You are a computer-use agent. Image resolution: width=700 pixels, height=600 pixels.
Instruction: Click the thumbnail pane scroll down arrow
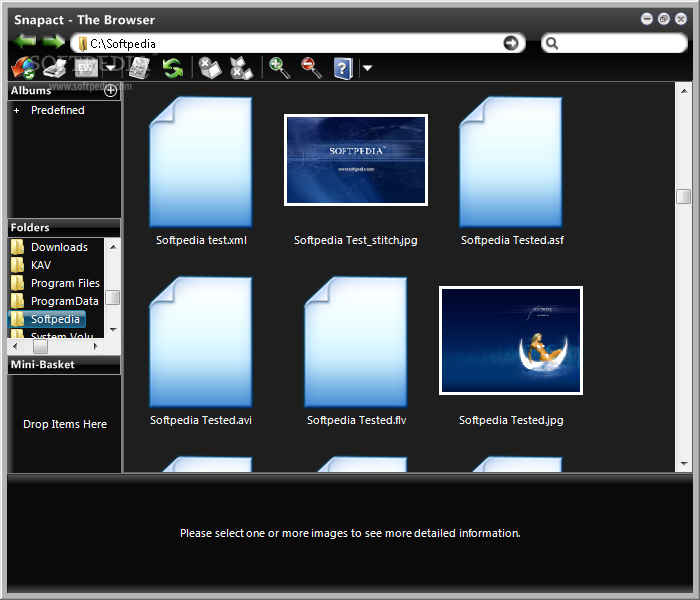click(684, 464)
